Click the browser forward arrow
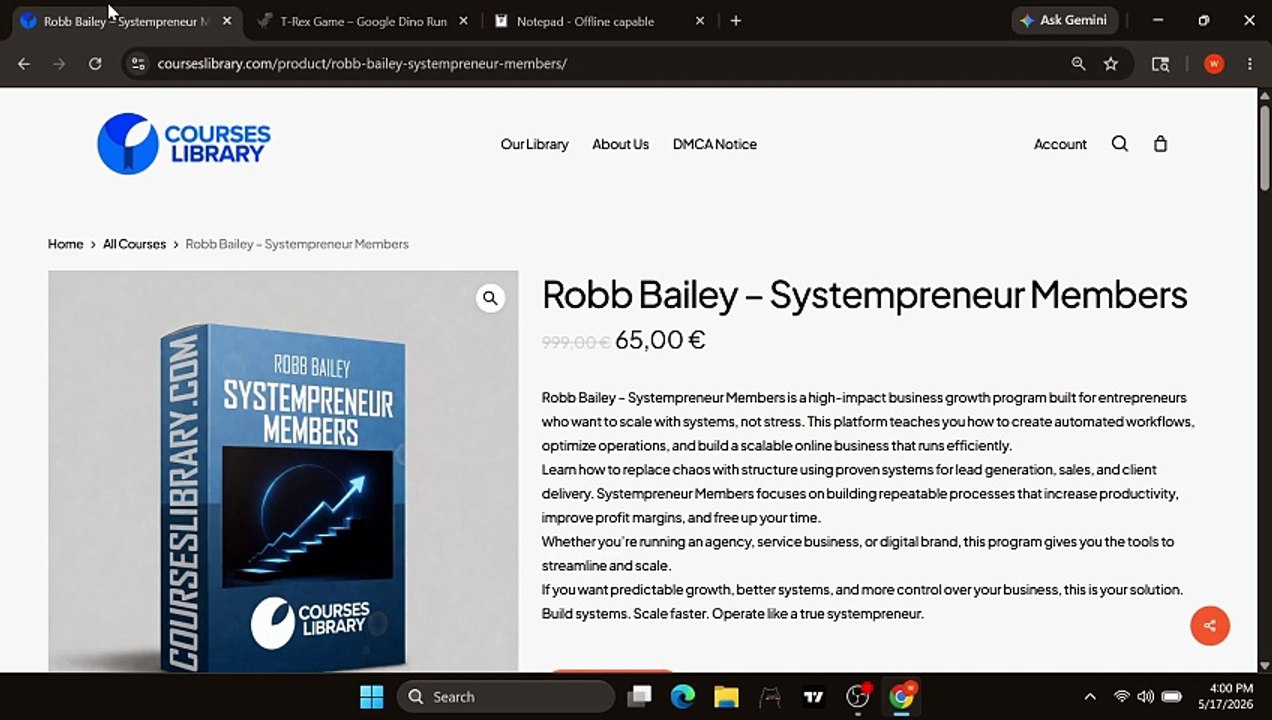Screen dimensions: 1272x720 coord(59,63)
